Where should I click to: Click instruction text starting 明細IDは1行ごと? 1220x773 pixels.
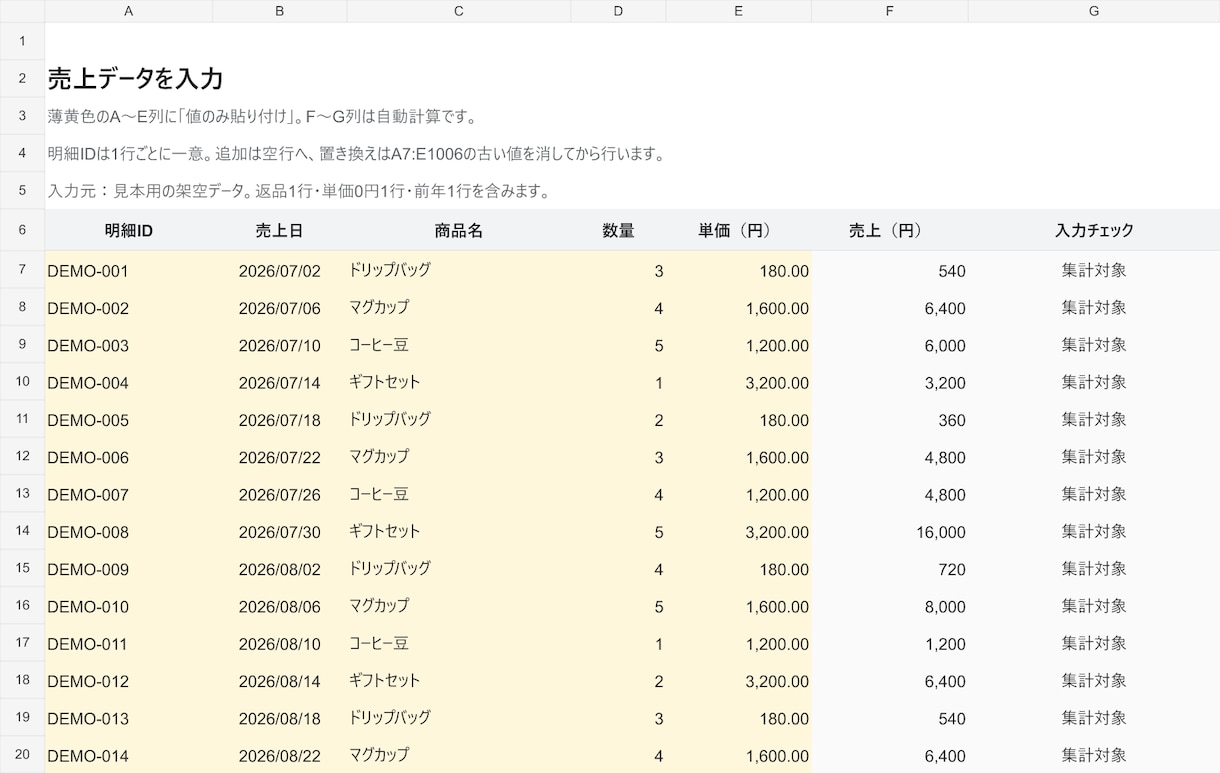point(356,154)
